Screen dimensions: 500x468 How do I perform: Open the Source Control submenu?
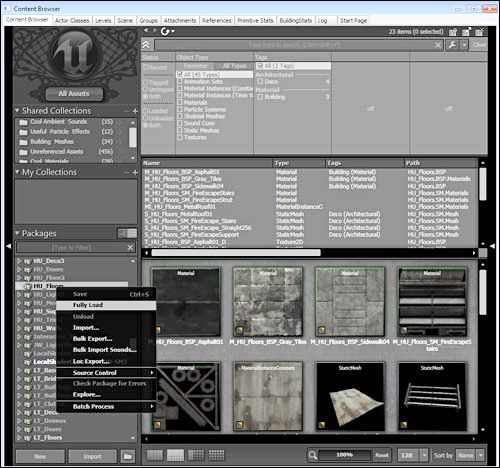(x=106, y=373)
